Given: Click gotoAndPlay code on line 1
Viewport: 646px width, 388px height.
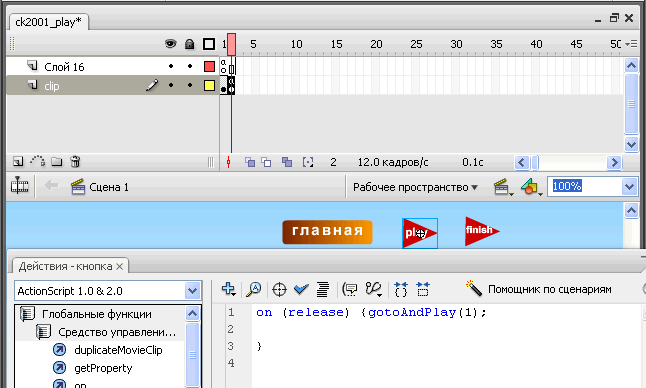Looking at the screenshot, I should (412, 313).
